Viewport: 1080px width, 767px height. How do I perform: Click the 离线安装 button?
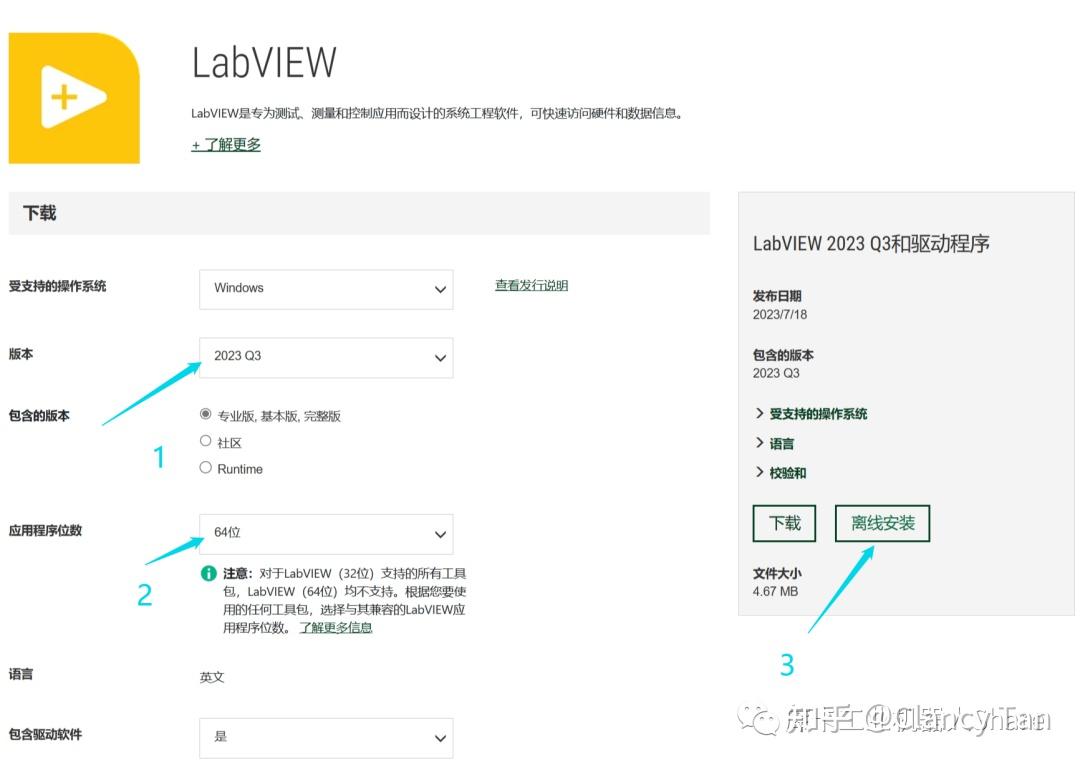(882, 523)
